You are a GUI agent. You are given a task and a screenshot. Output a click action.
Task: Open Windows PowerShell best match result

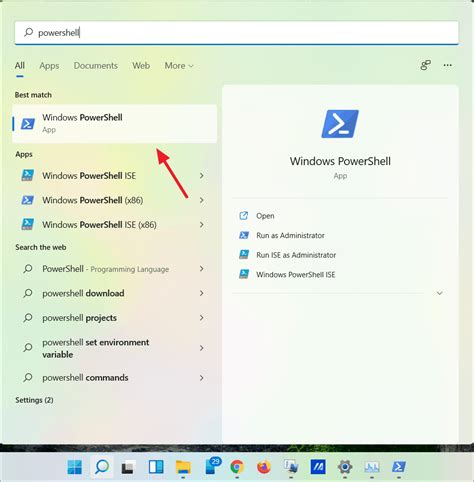click(x=114, y=123)
